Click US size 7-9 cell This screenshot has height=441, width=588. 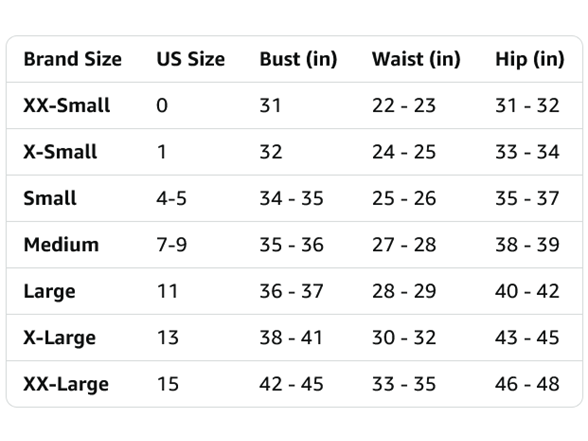click(171, 245)
